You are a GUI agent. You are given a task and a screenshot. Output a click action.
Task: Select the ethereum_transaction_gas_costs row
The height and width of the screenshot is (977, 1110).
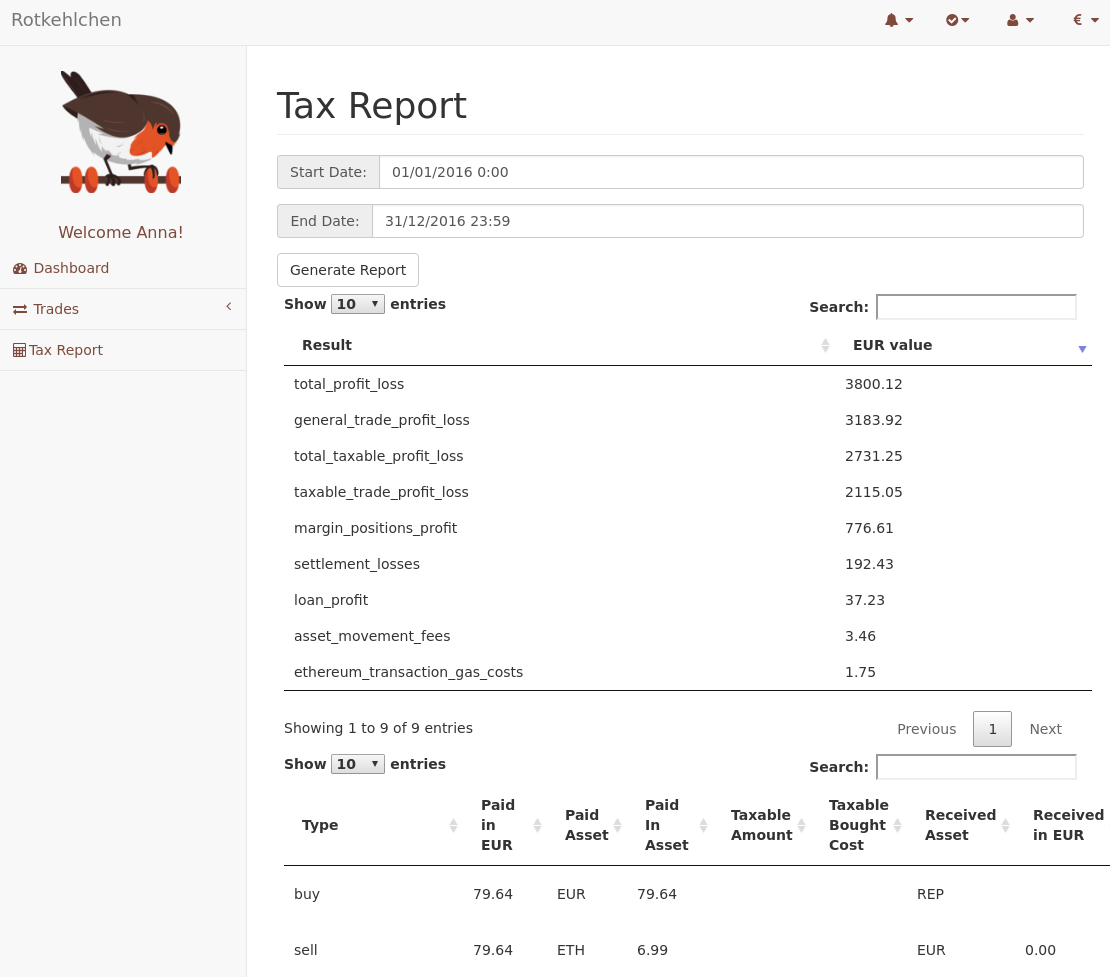pos(687,673)
